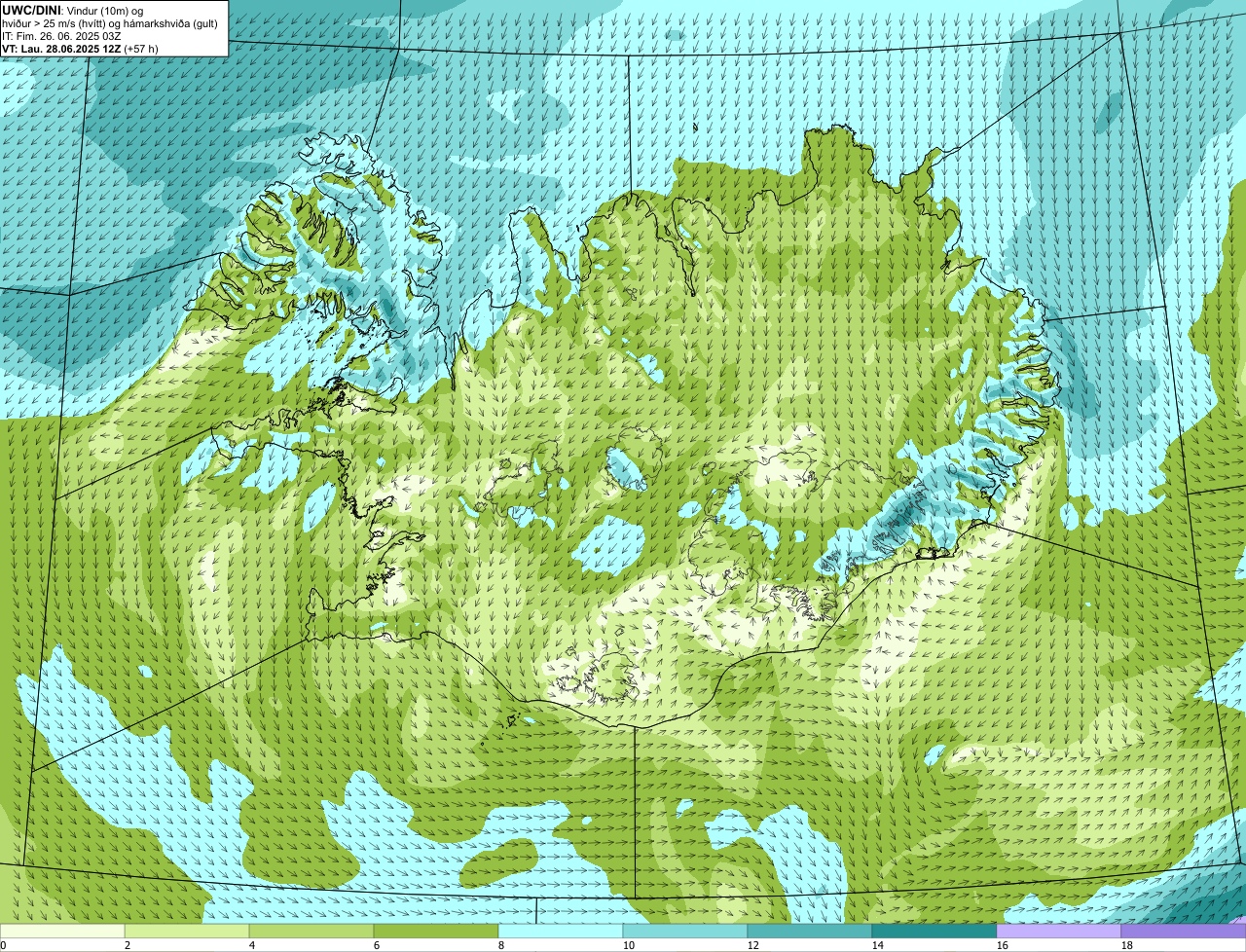Click the 14–16 m/s dark teal legend swatch

click(934, 932)
